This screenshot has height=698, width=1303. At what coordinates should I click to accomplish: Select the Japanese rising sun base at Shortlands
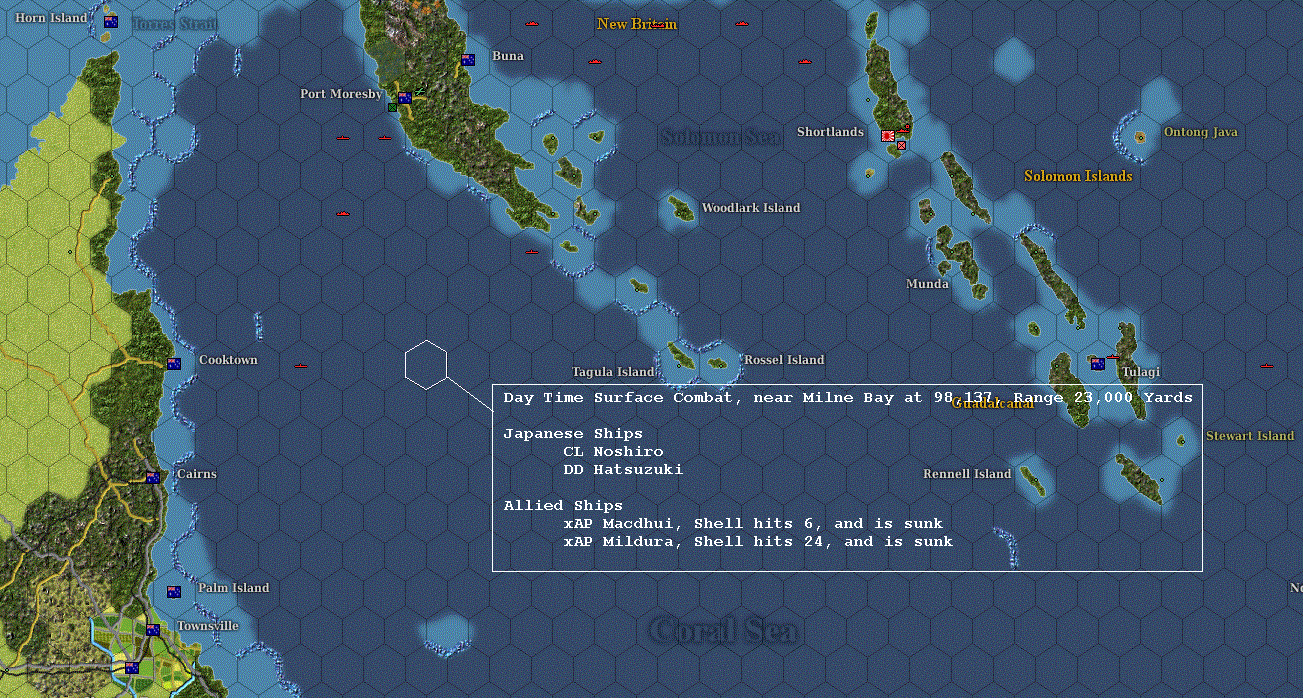point(888,135)
